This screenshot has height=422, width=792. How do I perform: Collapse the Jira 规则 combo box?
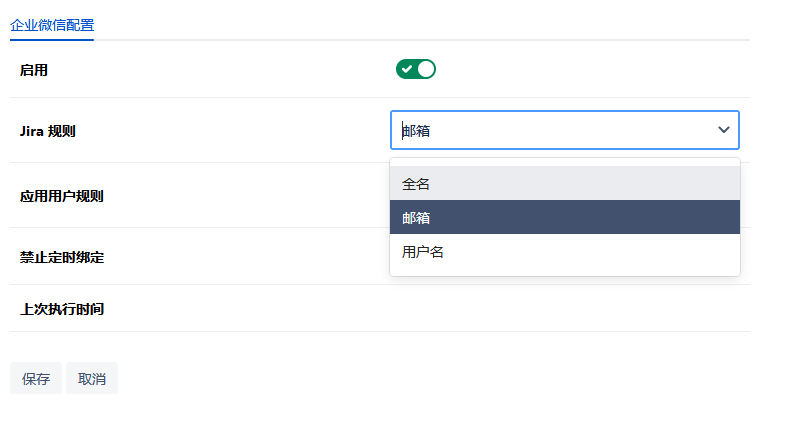[x=723, y=130]
